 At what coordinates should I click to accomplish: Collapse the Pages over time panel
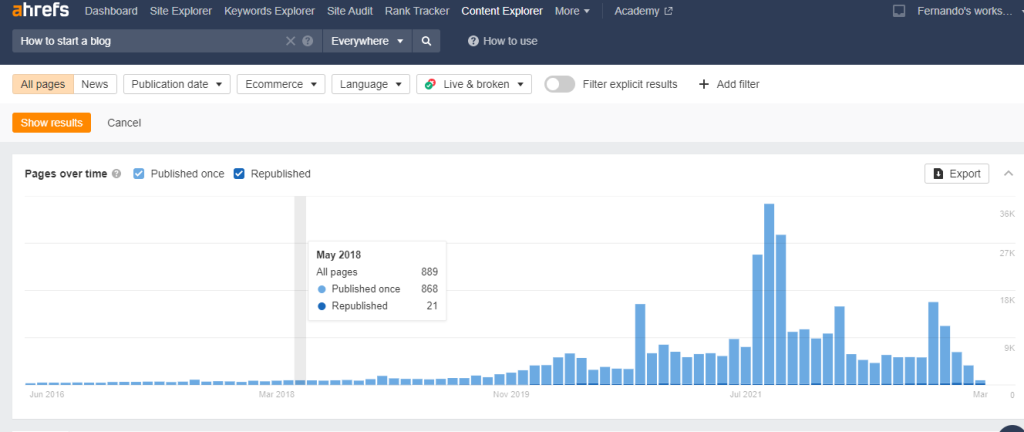[x=1008, y=174]
